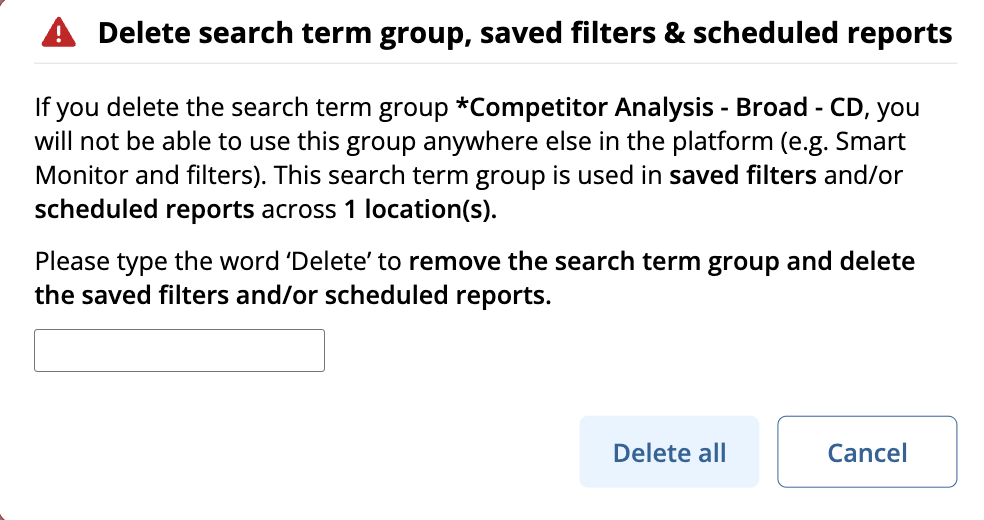Screen dimensions: 984x520
Task: Click the dialog title about deleting search term group
Action: 525,33
